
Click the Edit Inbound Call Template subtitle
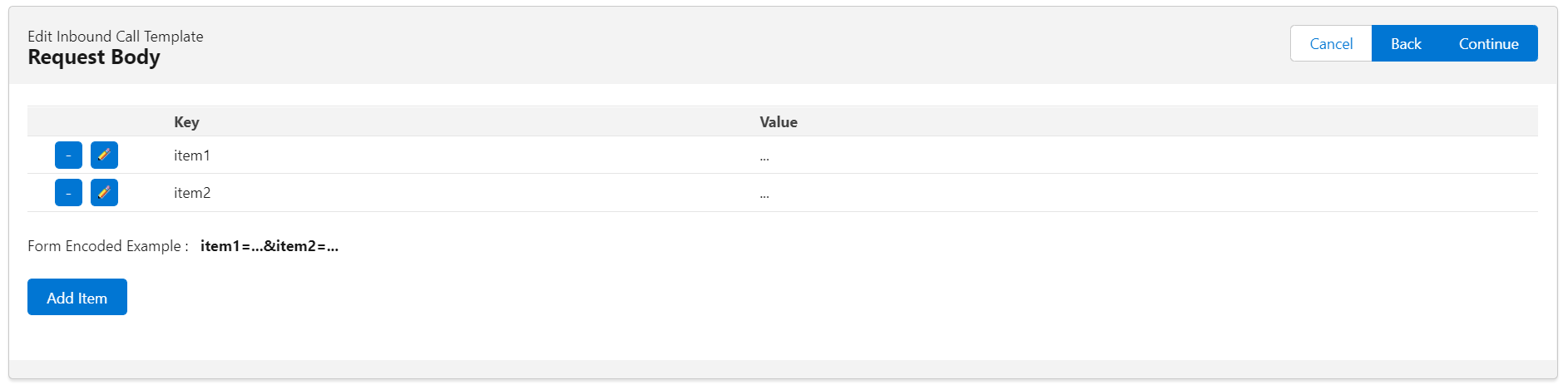coord(116,37)
